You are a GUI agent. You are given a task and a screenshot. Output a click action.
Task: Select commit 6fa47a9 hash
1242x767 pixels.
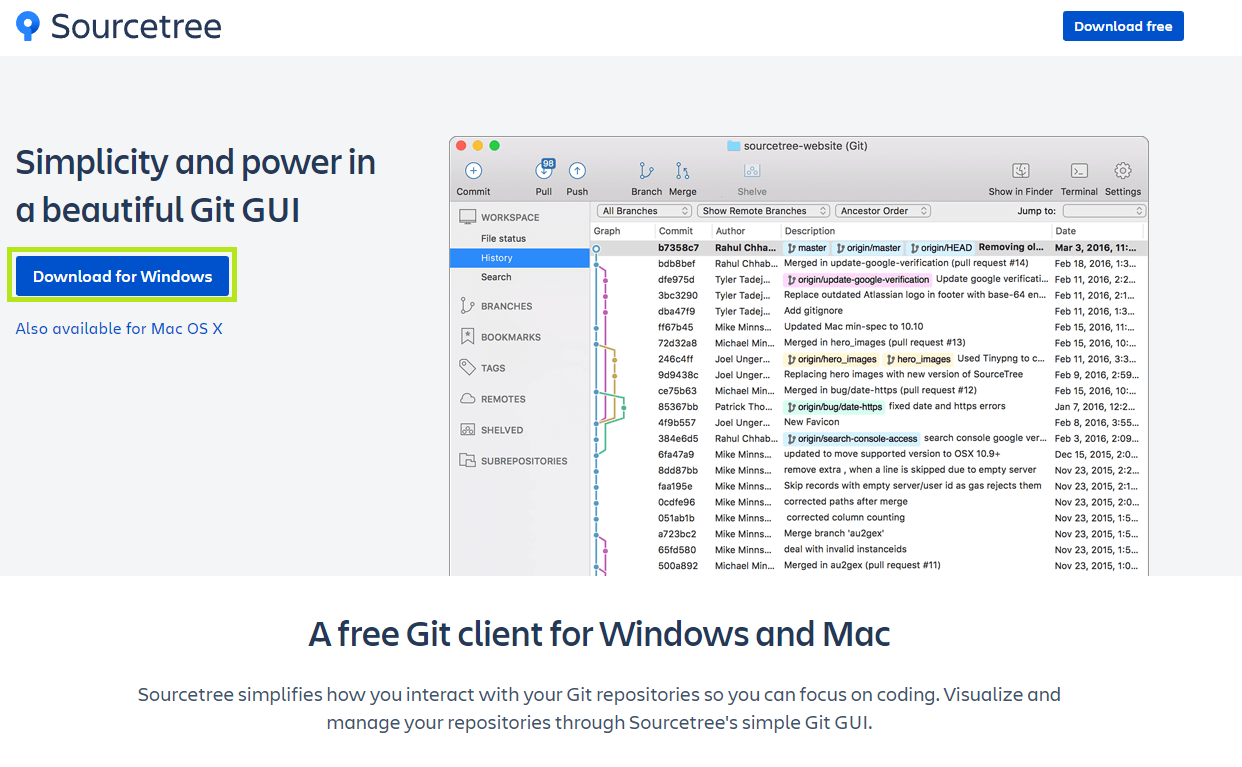676,455
